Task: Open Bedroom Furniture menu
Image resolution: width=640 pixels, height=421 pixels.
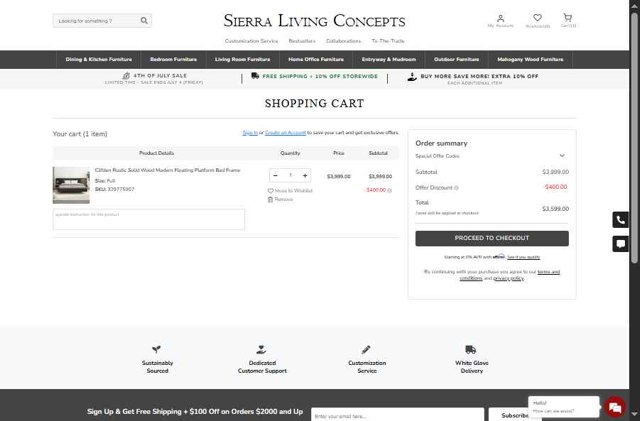Action: 173,60
